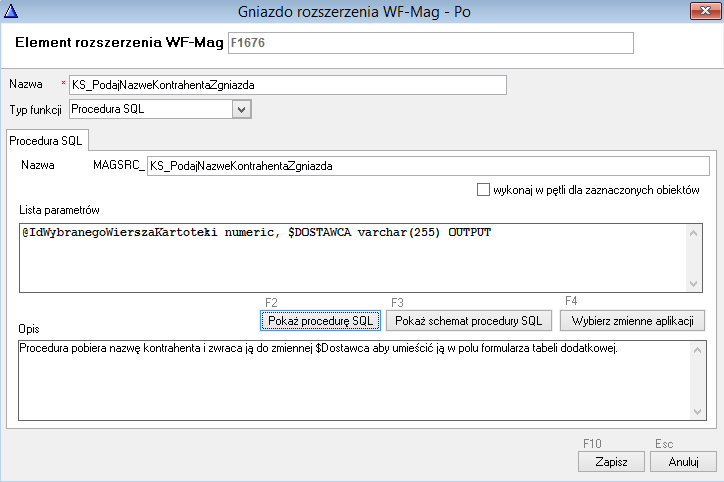Image resolution: width=724 pixels, height=482 pixels.
Task: Click the MAGSRC_ procedure name field
Action: [428, 166]
